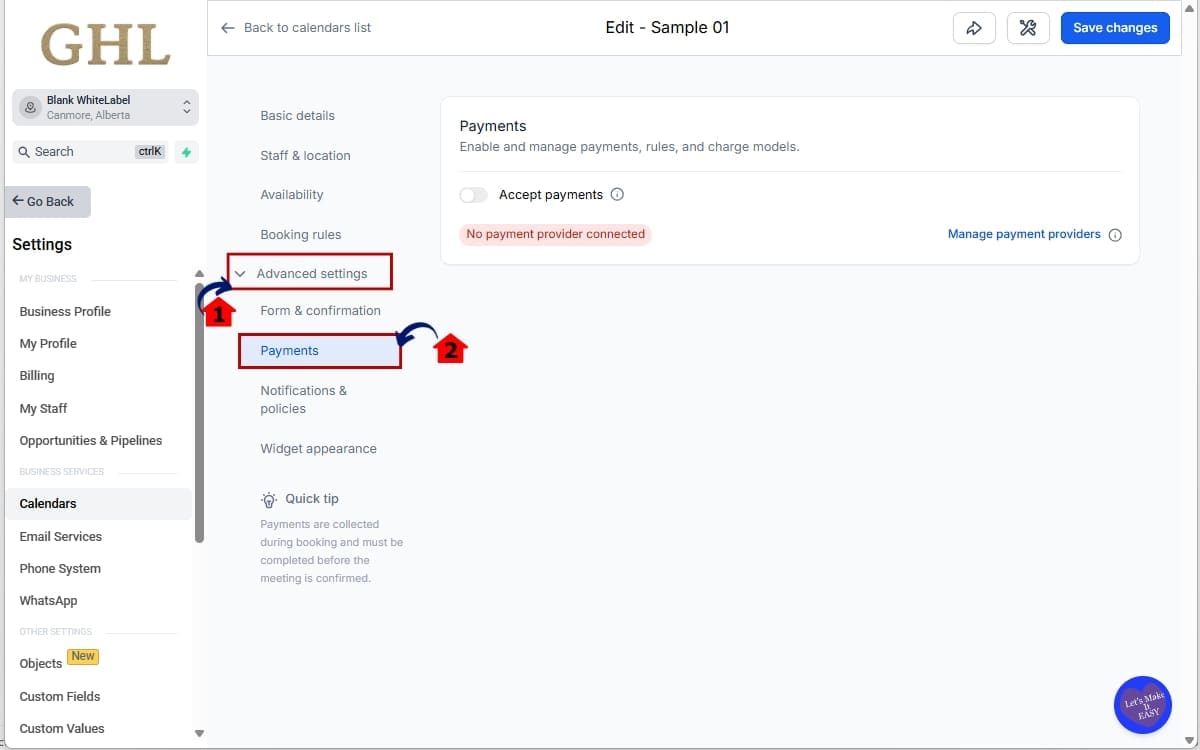Open the Let's Make It Easy chat bubble
1200x750 pixels.
[x=1142, y=705]
